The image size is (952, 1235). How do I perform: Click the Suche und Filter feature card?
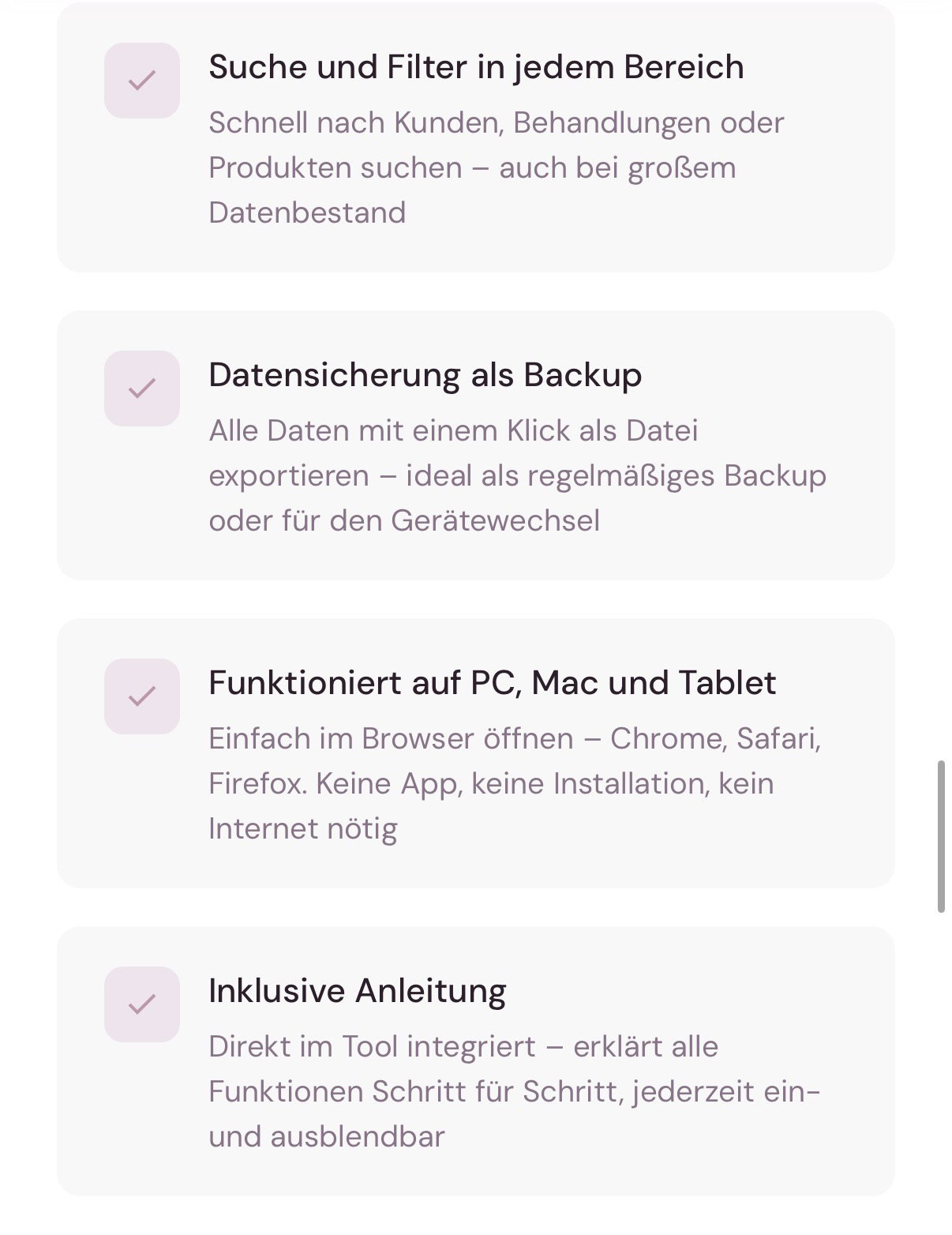(476, 137)
